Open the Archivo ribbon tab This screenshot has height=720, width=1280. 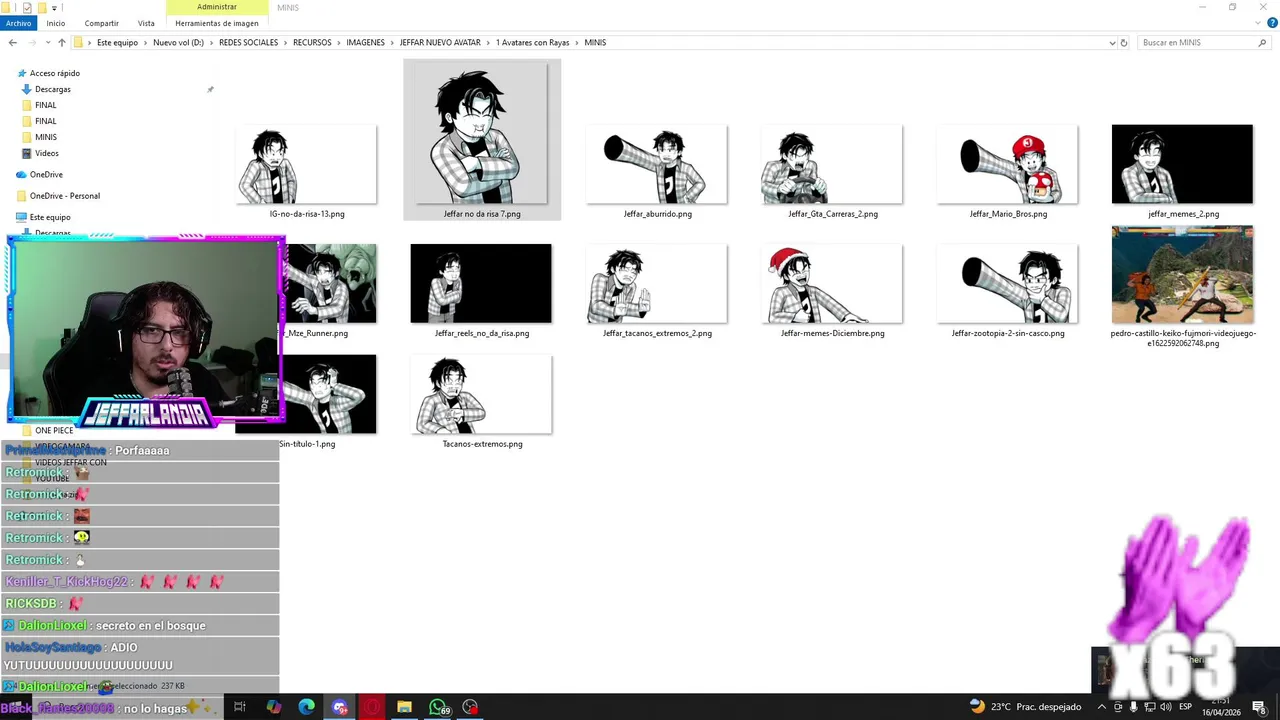tap(18, 23)
